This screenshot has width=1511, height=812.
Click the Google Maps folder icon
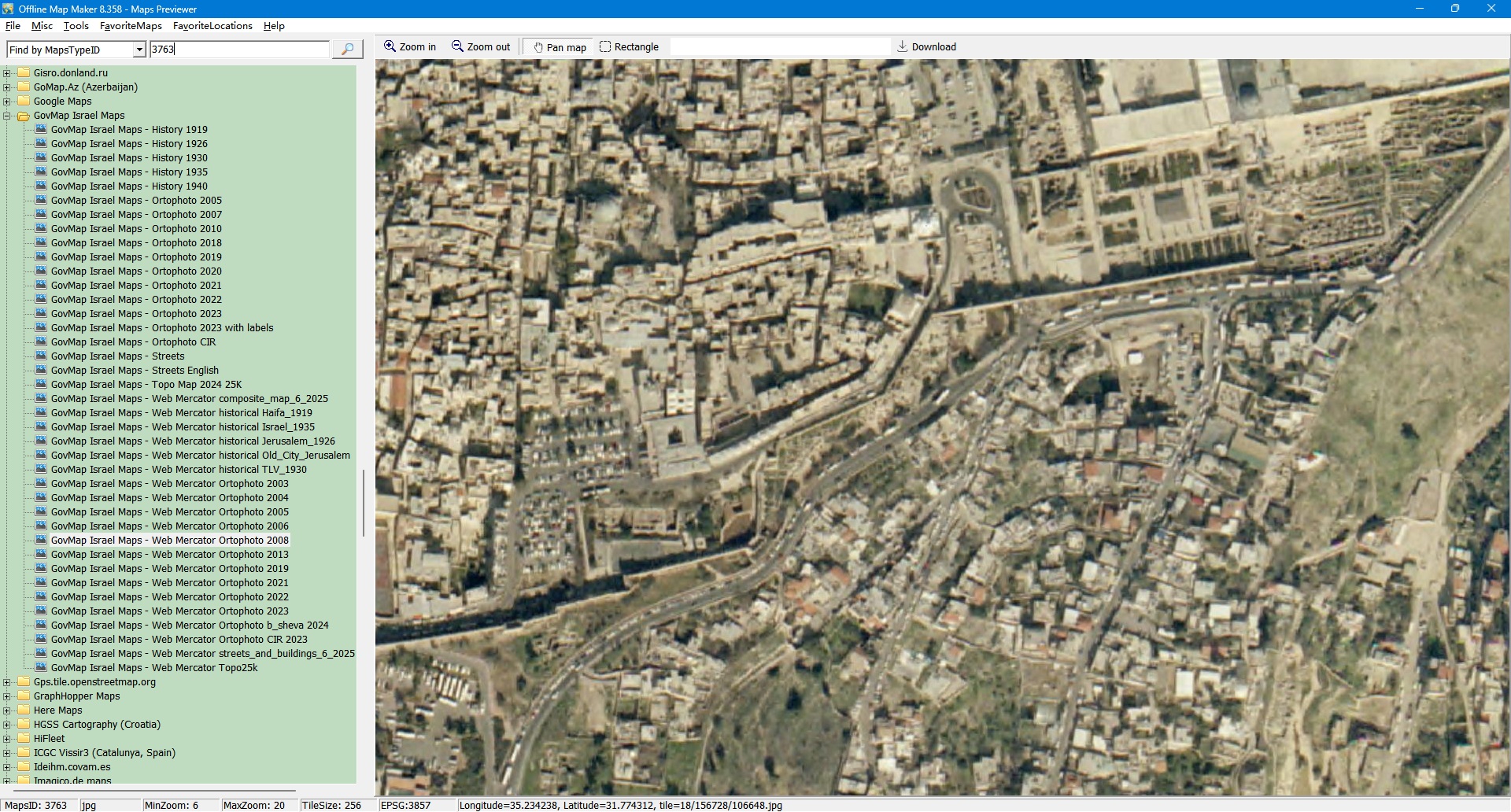(x=24, y=101)
